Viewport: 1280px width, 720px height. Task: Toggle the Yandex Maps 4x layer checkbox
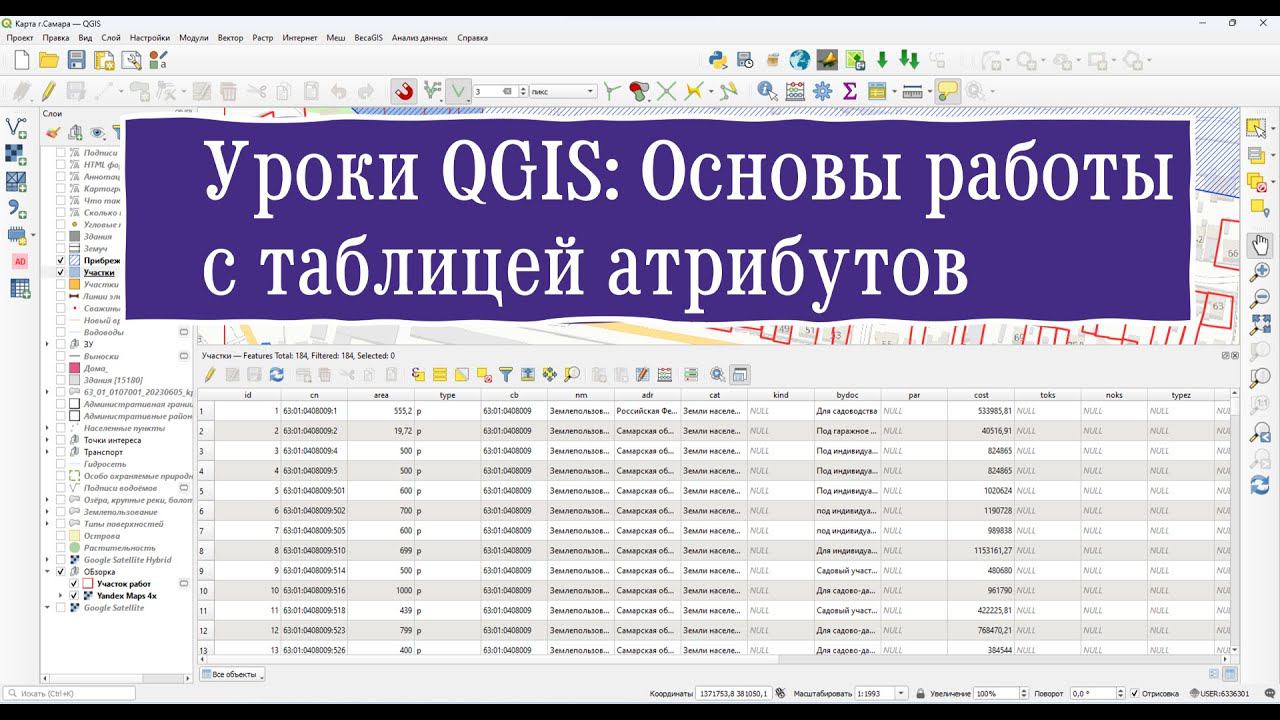click(74, 596)
